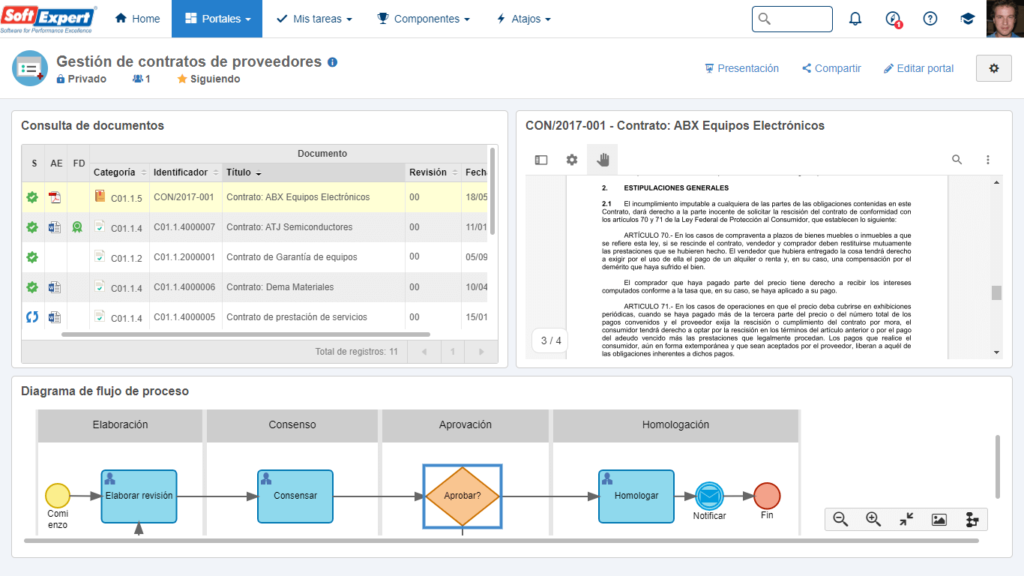Toggle the sidebar panel in document viewer
1024x576 pixels.
click(541, 160)
